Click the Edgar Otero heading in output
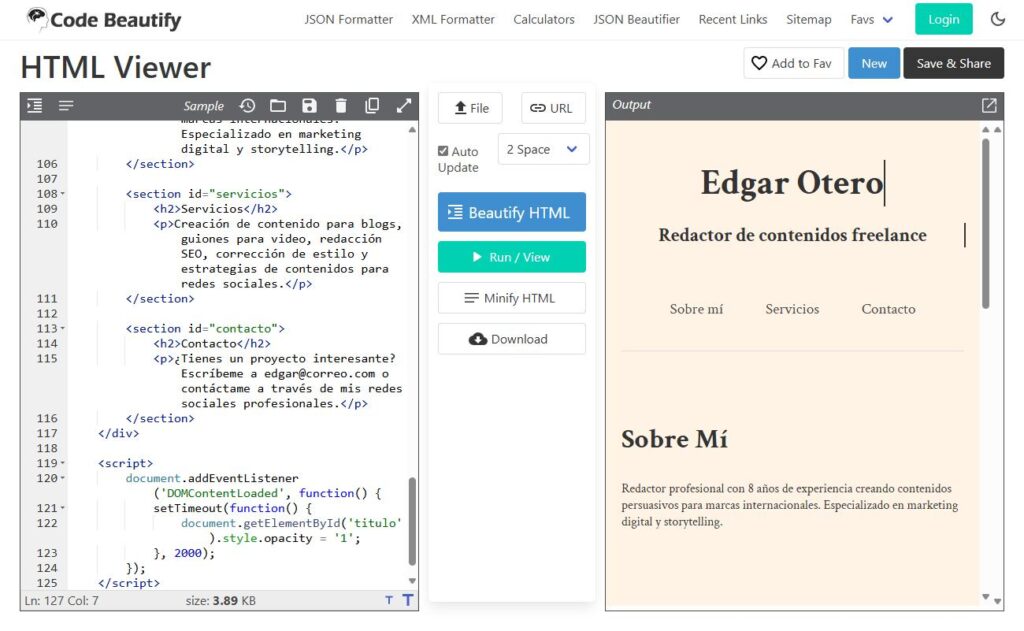This screenshot has height=631, width=1024. pos(792,182)
